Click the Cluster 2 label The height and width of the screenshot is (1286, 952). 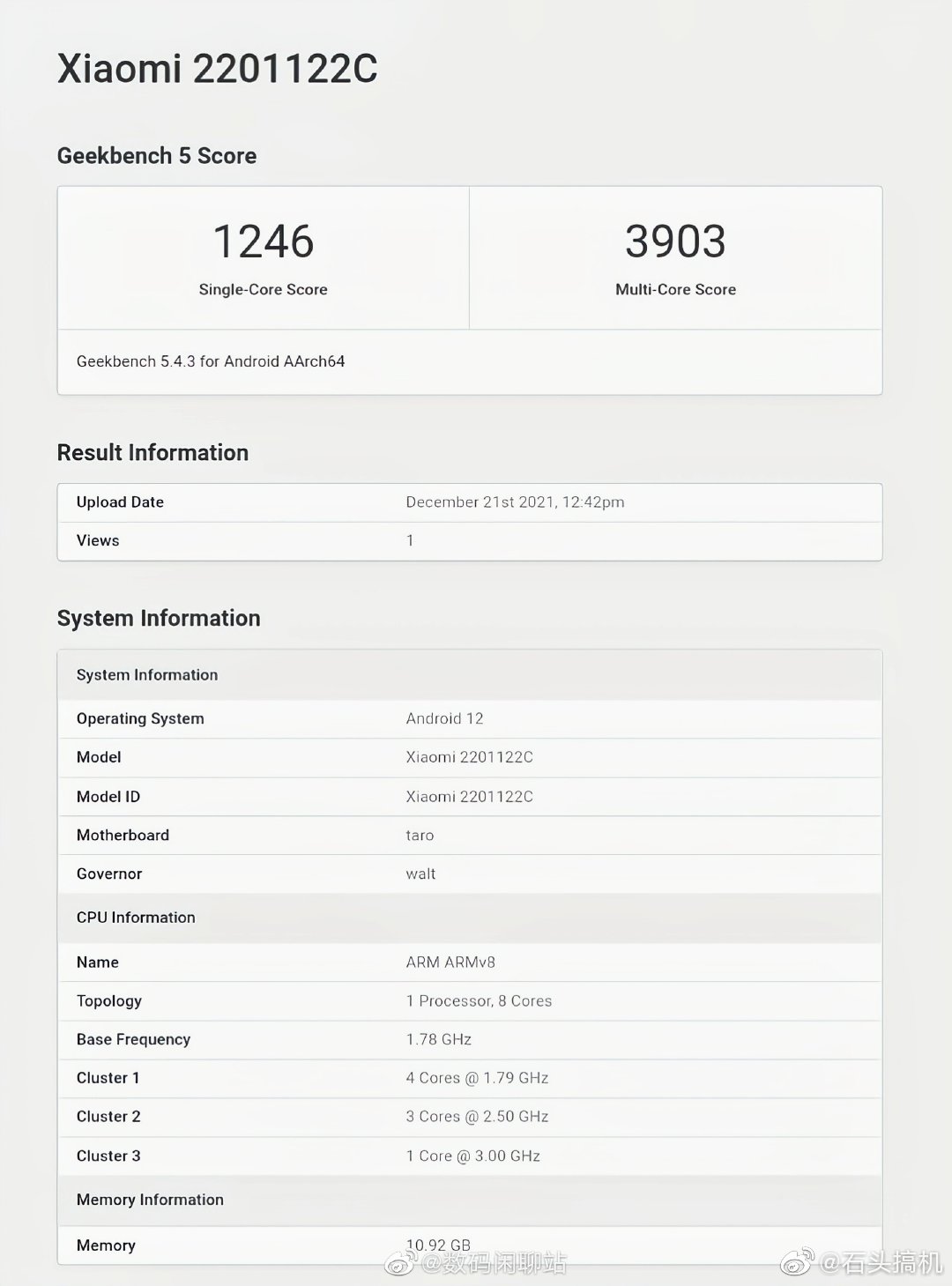[x=108, y=1117]
